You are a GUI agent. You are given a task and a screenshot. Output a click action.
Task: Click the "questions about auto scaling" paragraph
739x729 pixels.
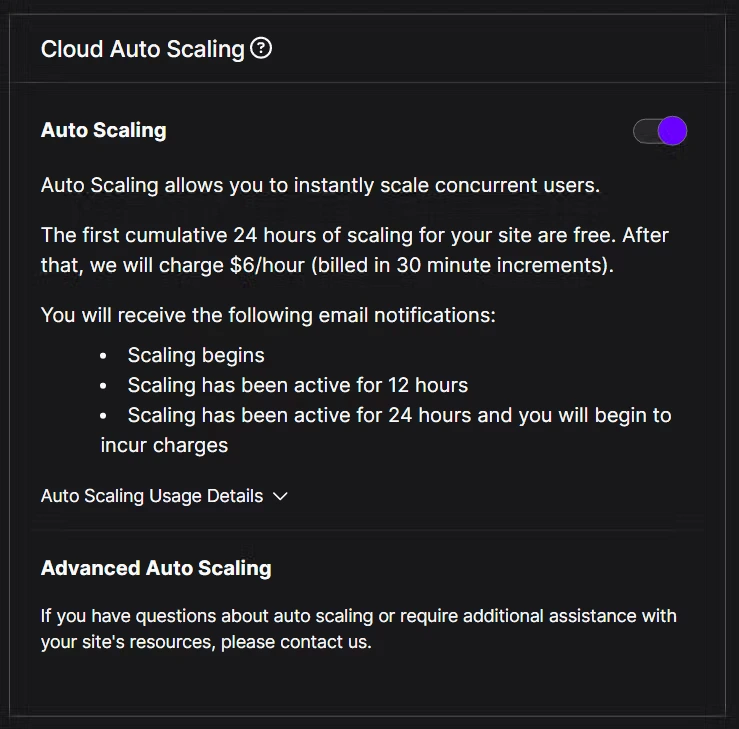(359, 629)
